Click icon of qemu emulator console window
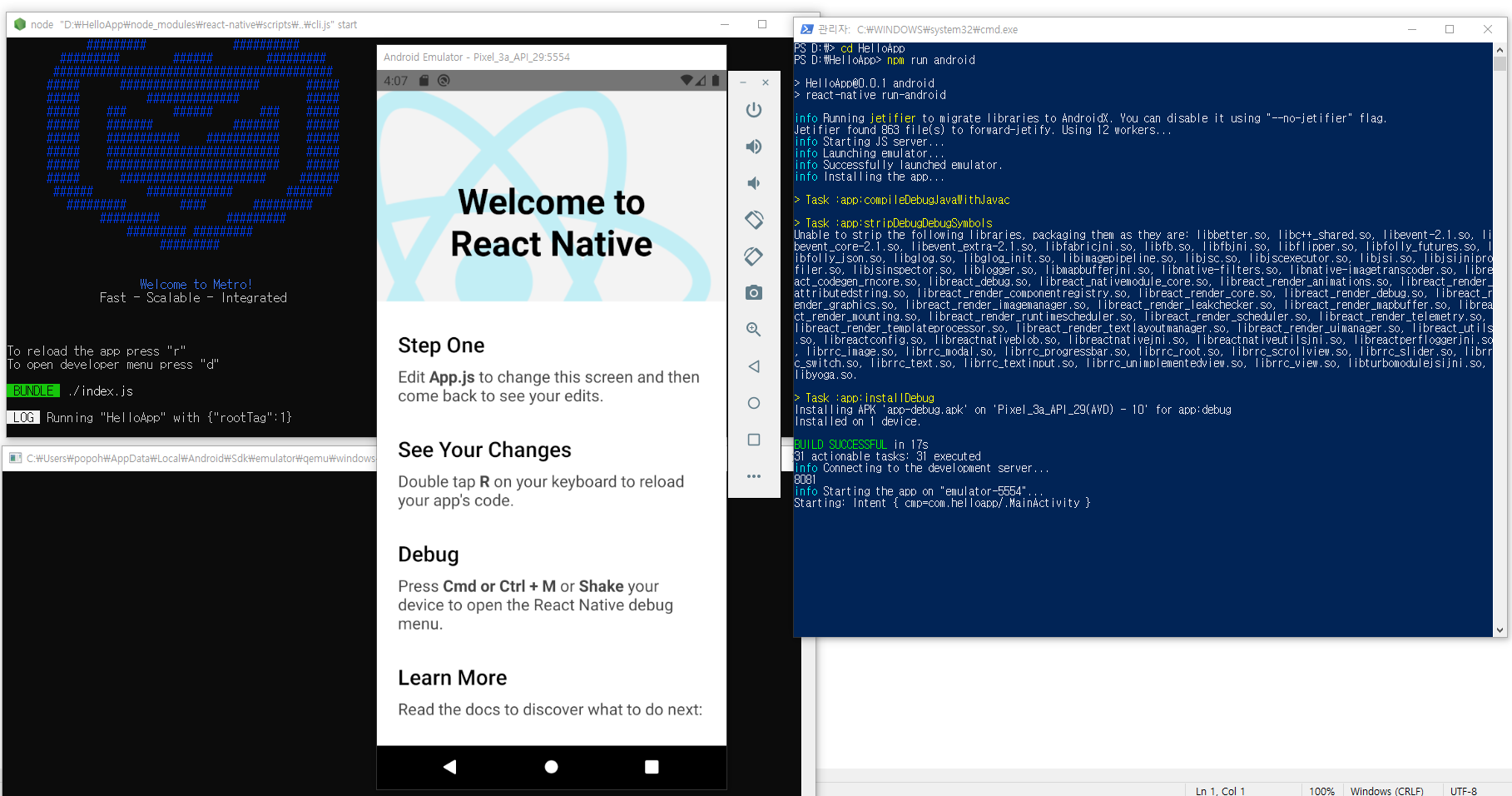Screen dimensions: 1512x796 tap(15, 458)
